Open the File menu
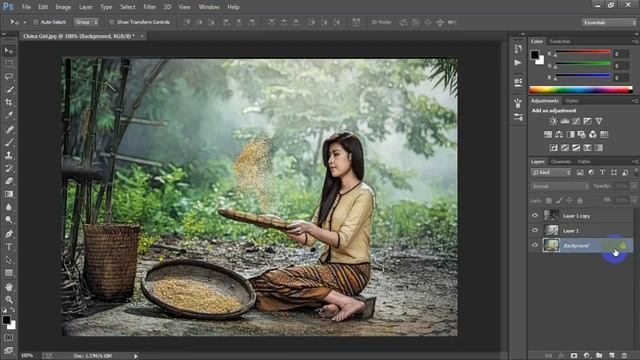Screen dimensions: 640x360 pos(26,7)
